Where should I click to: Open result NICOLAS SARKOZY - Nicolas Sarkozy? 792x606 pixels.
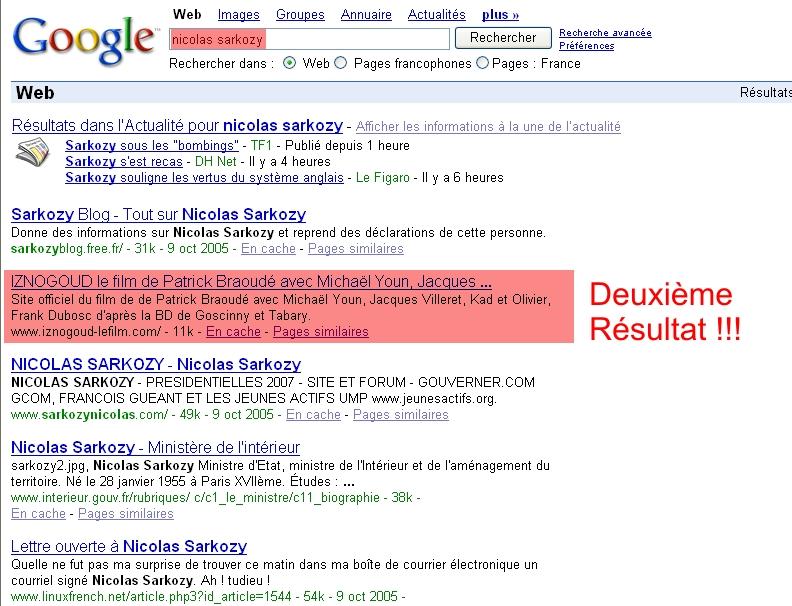156,364
